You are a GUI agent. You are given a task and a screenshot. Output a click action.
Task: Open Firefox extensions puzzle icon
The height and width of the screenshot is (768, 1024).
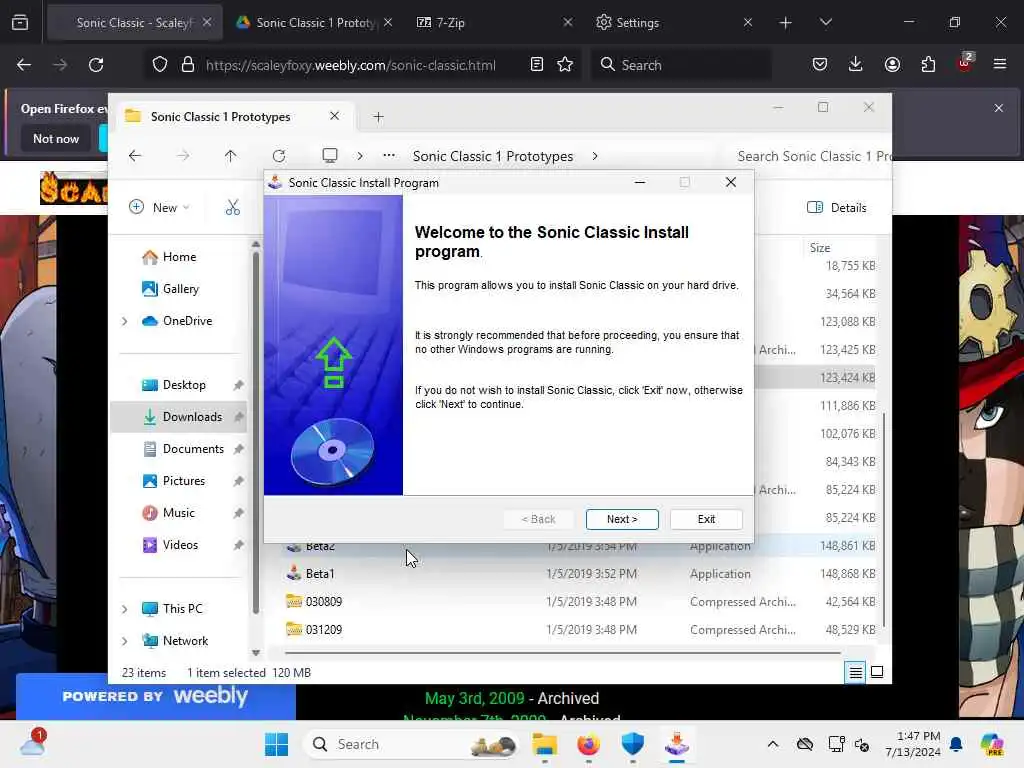[928, 64]
